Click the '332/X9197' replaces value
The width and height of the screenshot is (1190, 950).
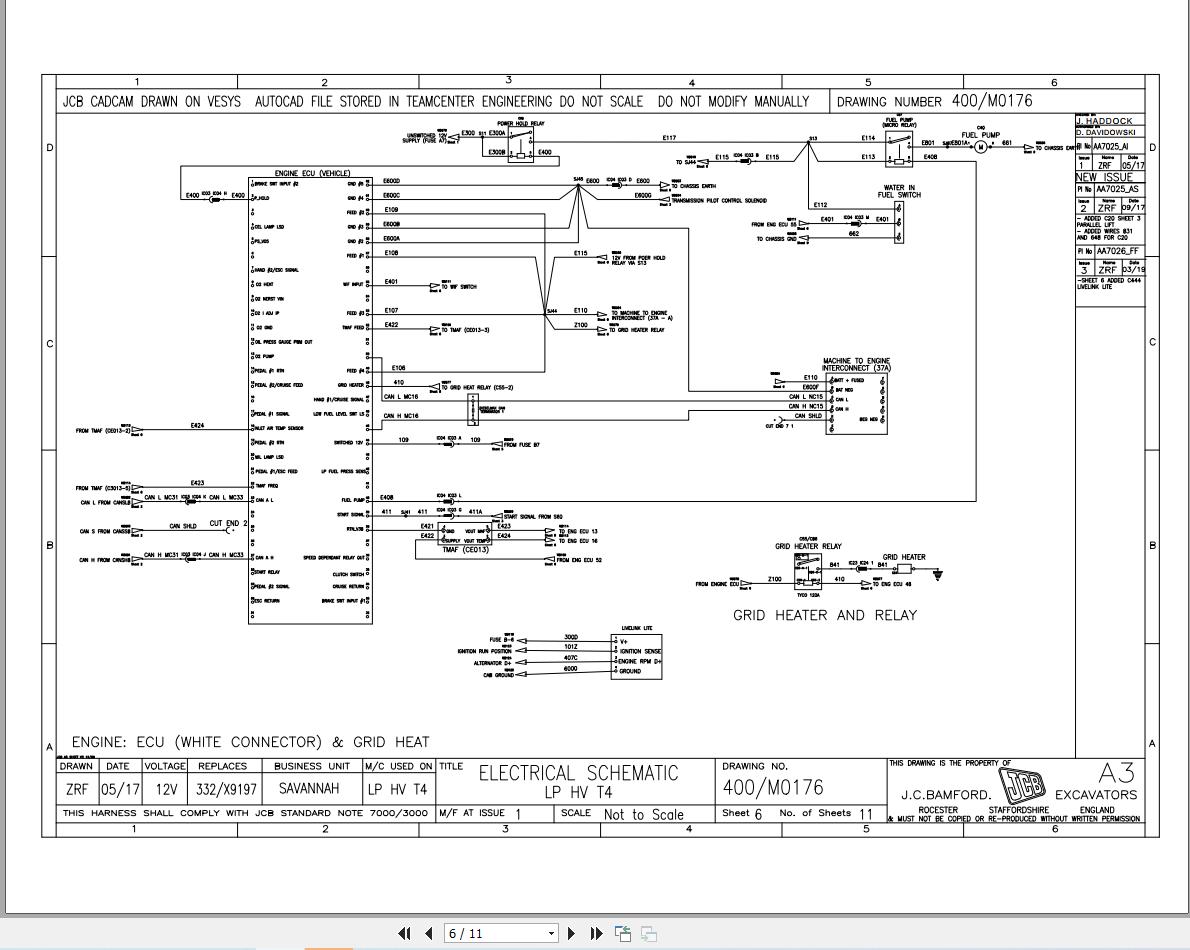pos(225,789)
